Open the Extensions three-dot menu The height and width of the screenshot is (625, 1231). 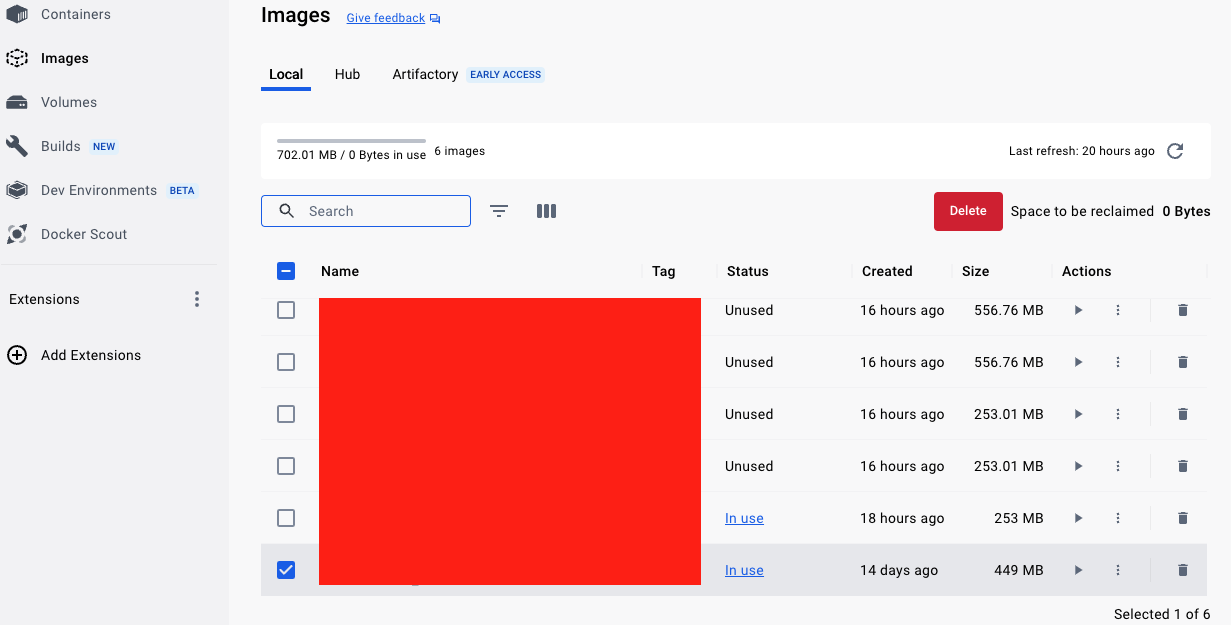[x=197, y=299]
